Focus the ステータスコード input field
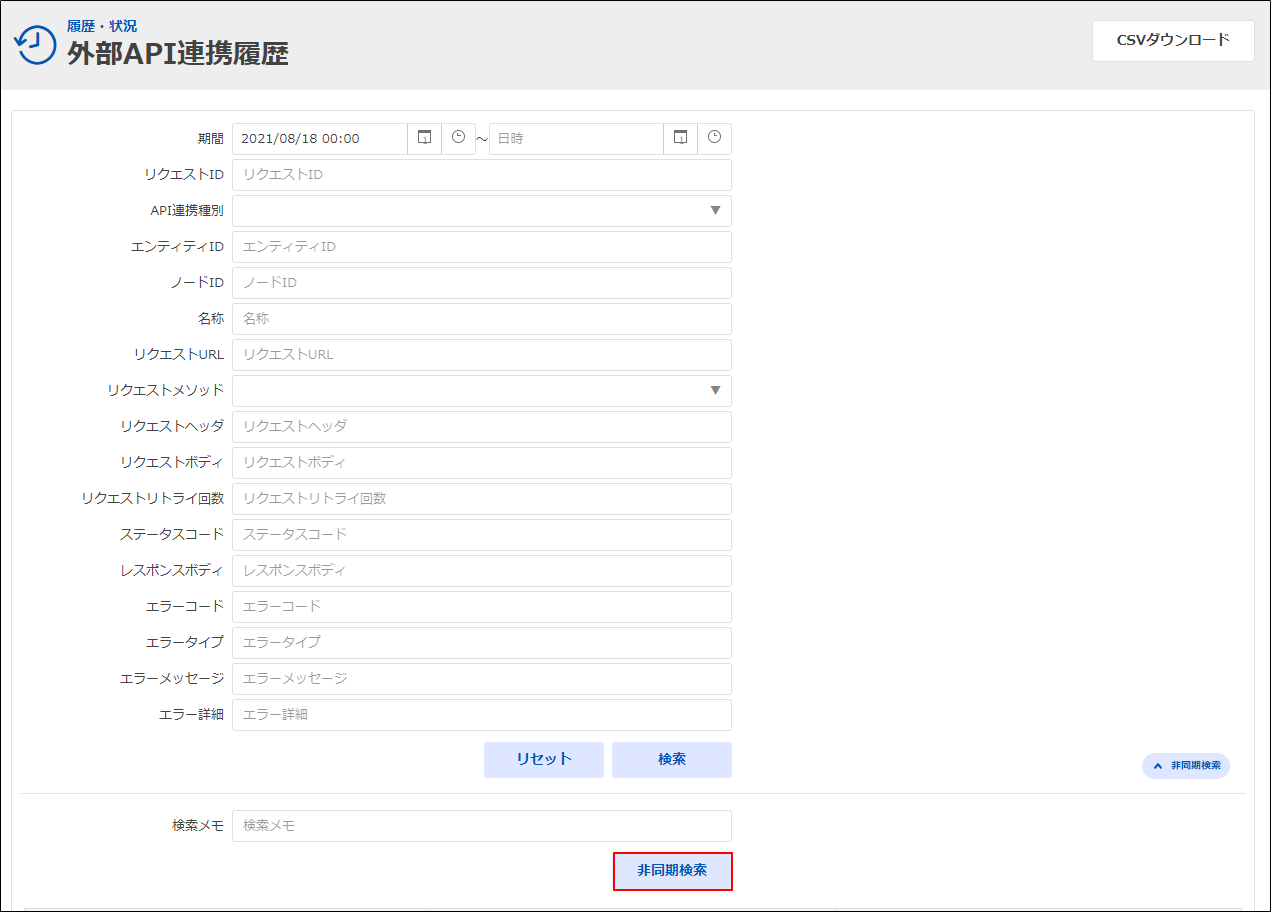The image size is (1271, 912). (x=482, y=535)
